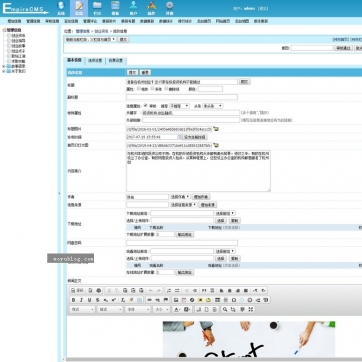Open the Plugins section icon in header
362x362 pixels.
point(151,8)
